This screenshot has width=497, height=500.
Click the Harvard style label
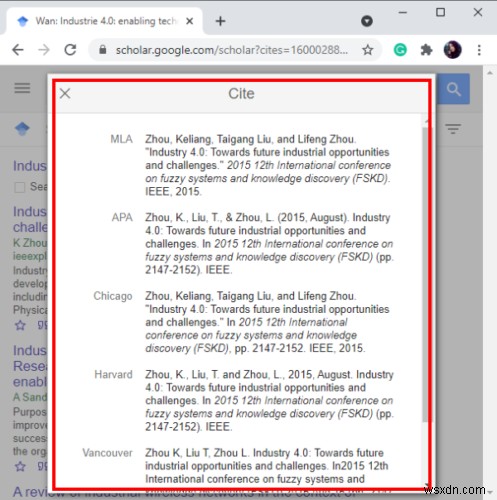pos(113,374)
